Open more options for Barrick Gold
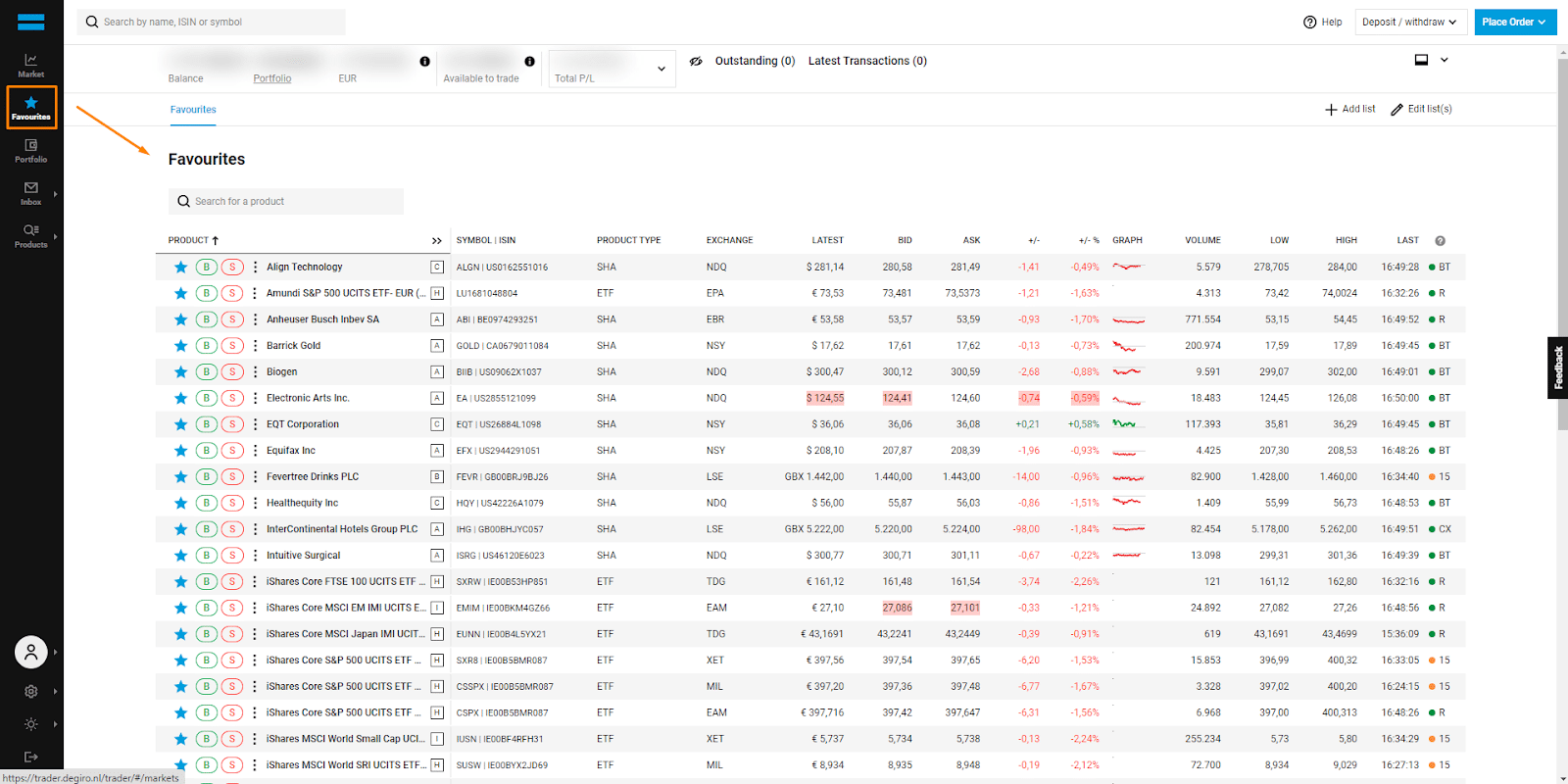Image resolution: width=1568 pixels, height=784 pixels. (x=255, y=345)
